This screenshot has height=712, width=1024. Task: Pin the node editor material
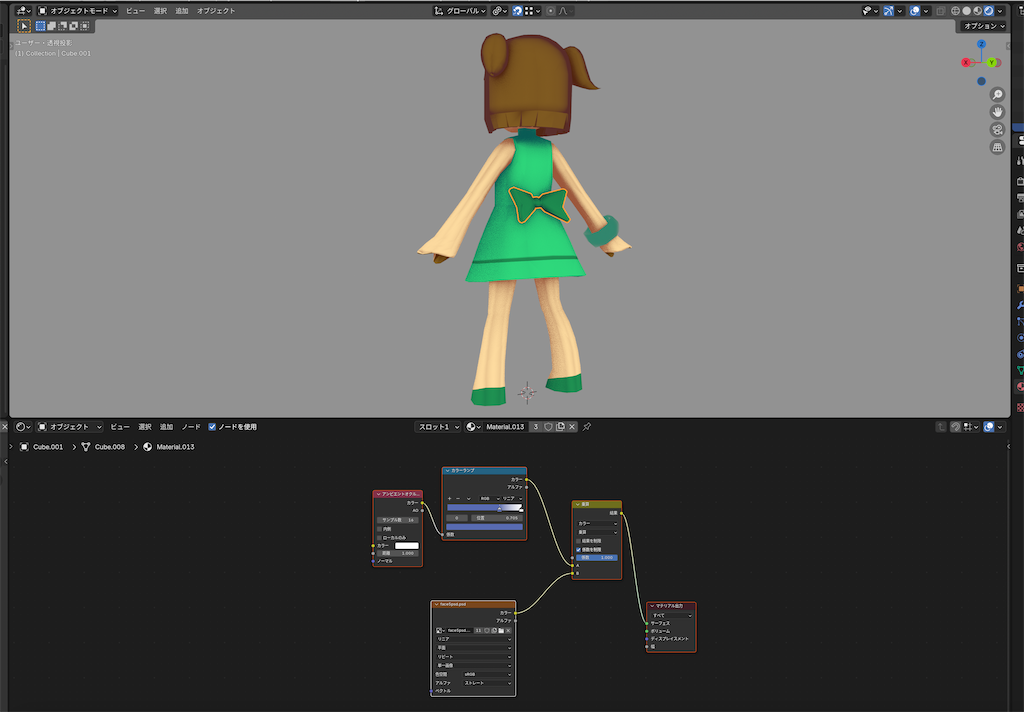pos(586,427)
